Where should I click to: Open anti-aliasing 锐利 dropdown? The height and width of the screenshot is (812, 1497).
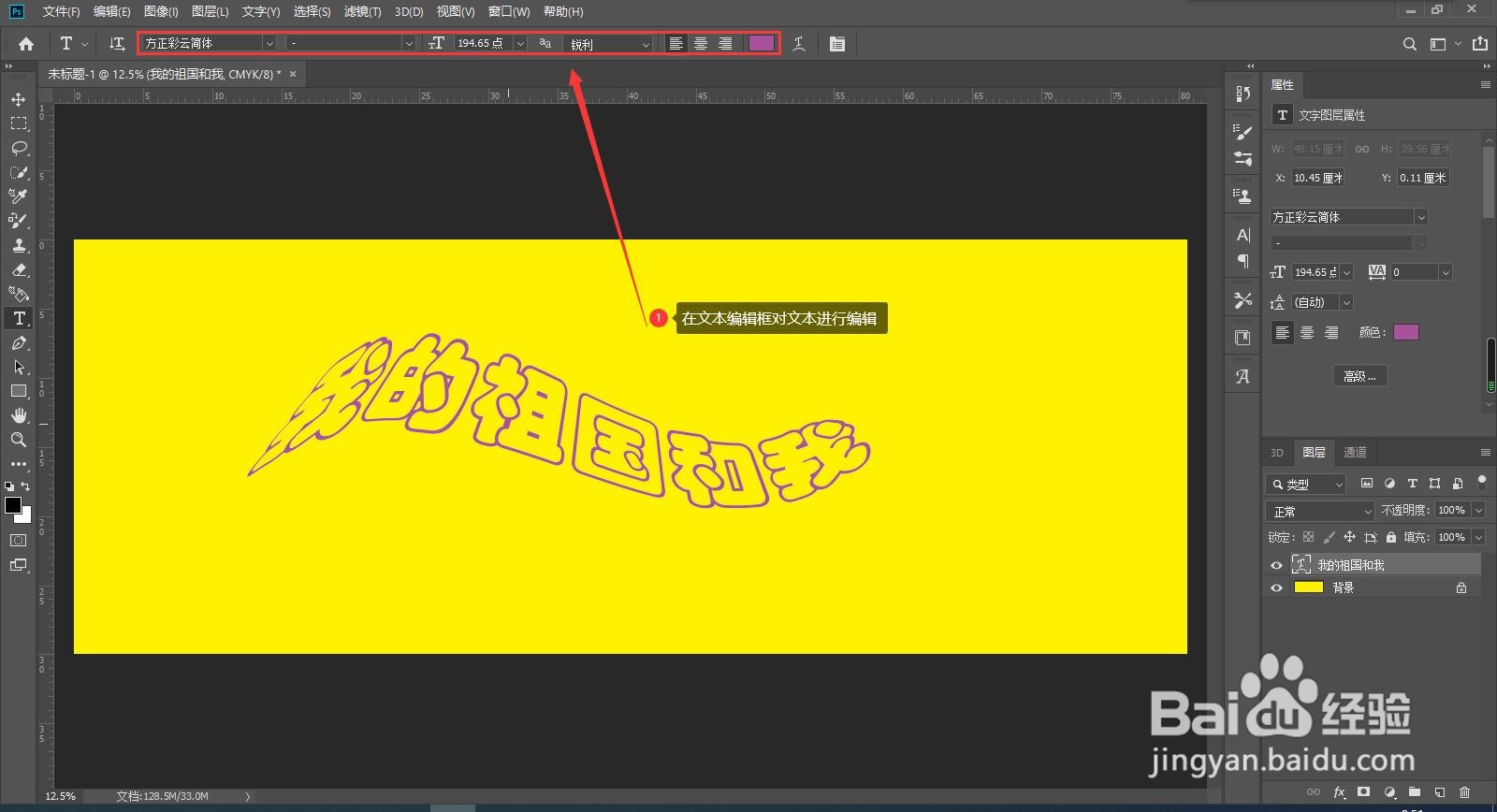[x=609, y=44]
